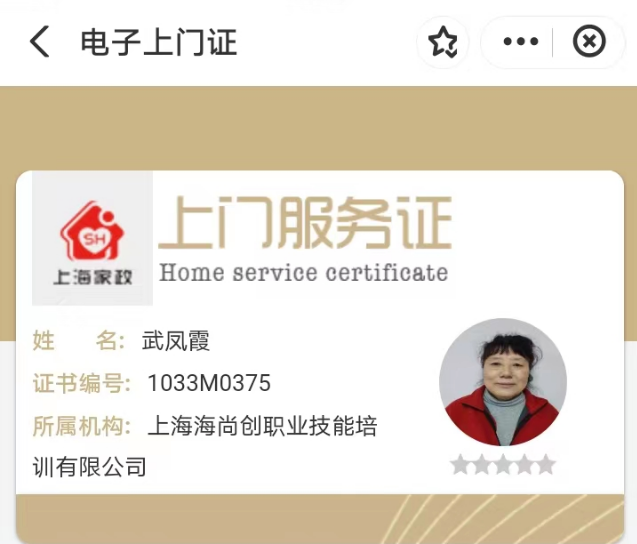The height and width of the screenshot is (544, 637).
Task: Tap the 训有限公司 text line
Action: click(89, 467)
